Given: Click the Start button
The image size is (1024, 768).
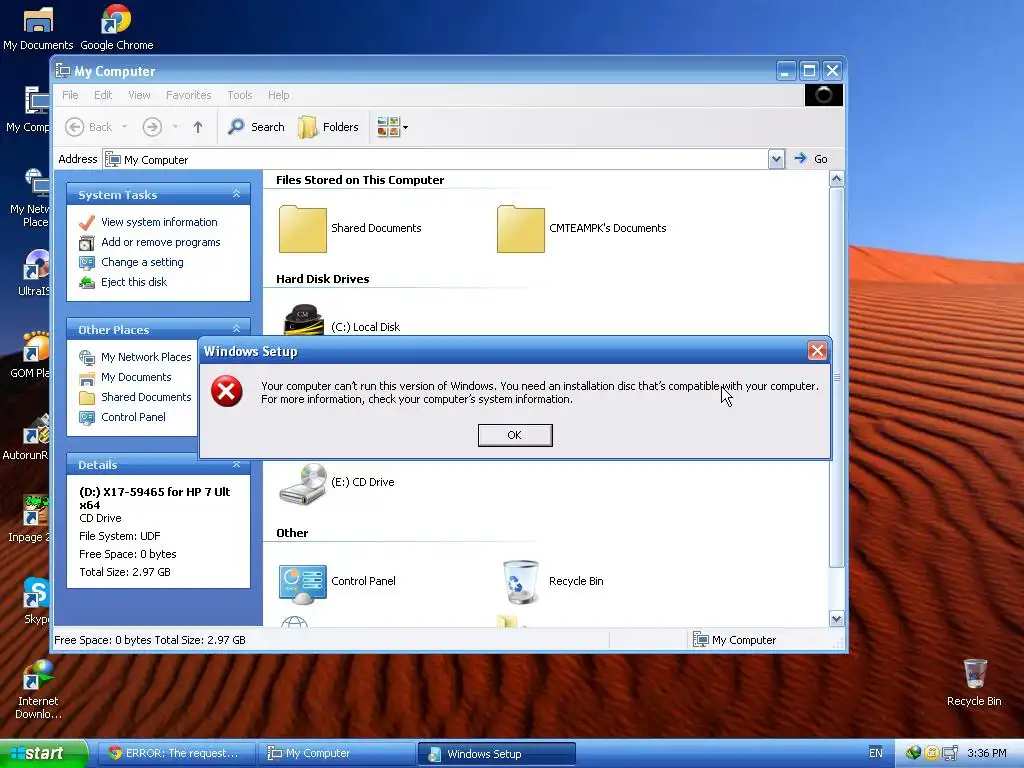Looking at the screenshot, I should click(43, 754).
